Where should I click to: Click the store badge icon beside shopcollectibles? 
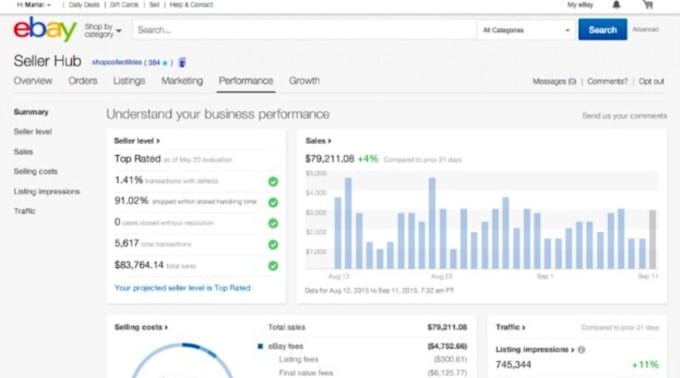click(182, 62)
